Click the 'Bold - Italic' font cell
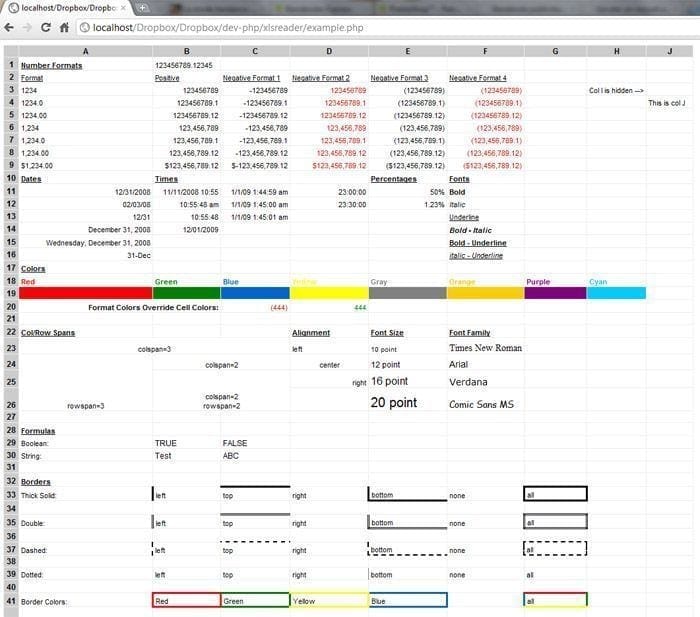This screenshot has width=700, height=617. point(471,230)
